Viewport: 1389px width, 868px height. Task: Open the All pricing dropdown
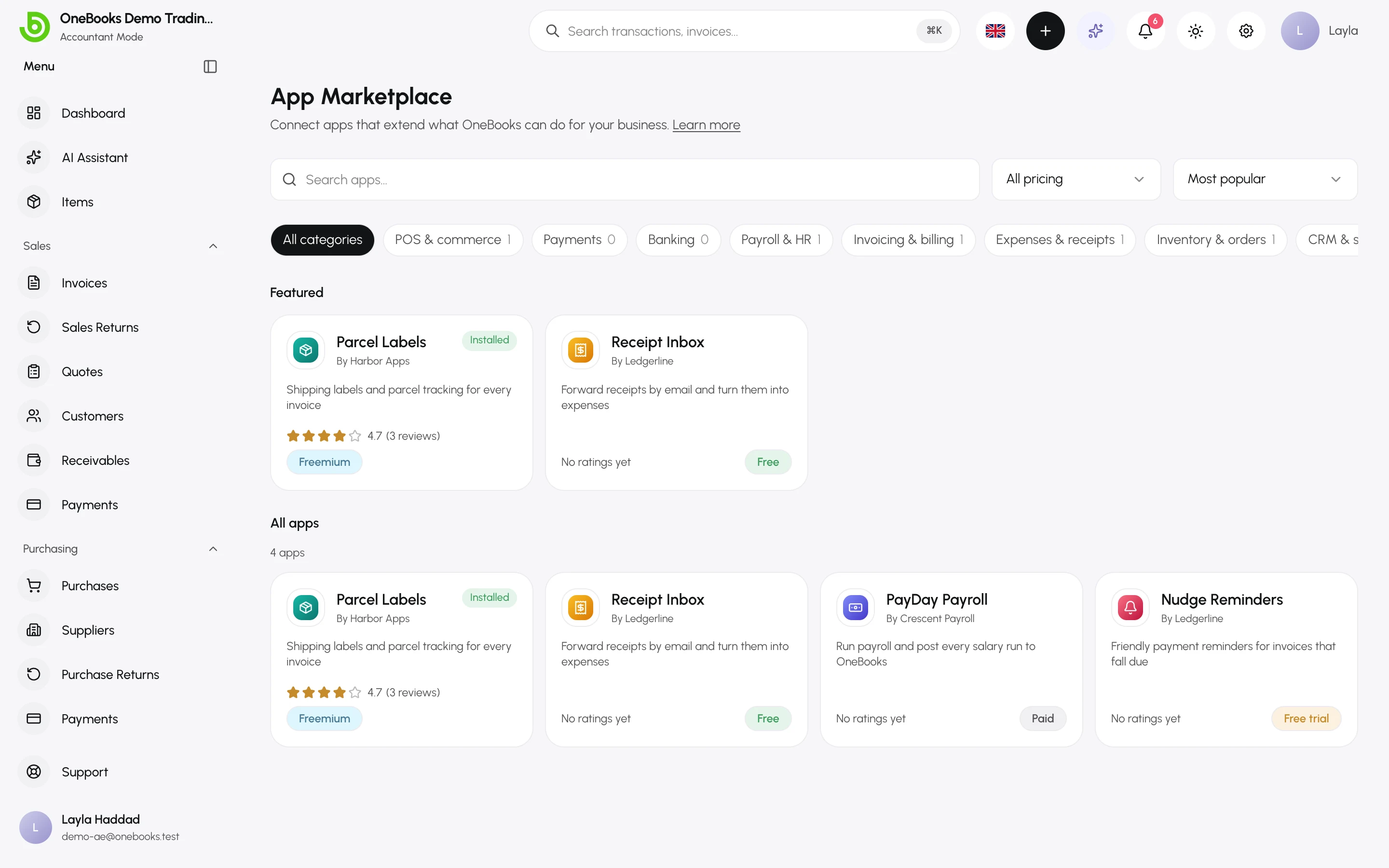tap(1076, 179)
